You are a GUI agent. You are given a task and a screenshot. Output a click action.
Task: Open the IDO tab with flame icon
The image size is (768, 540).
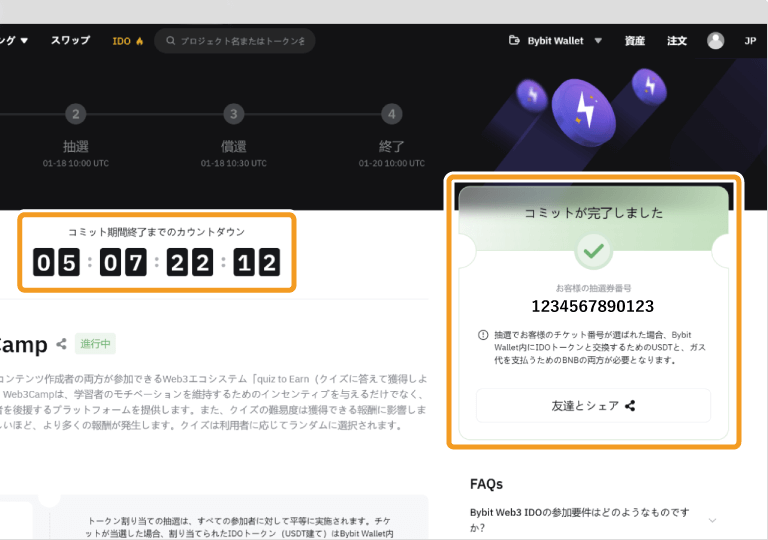point(128,41)
